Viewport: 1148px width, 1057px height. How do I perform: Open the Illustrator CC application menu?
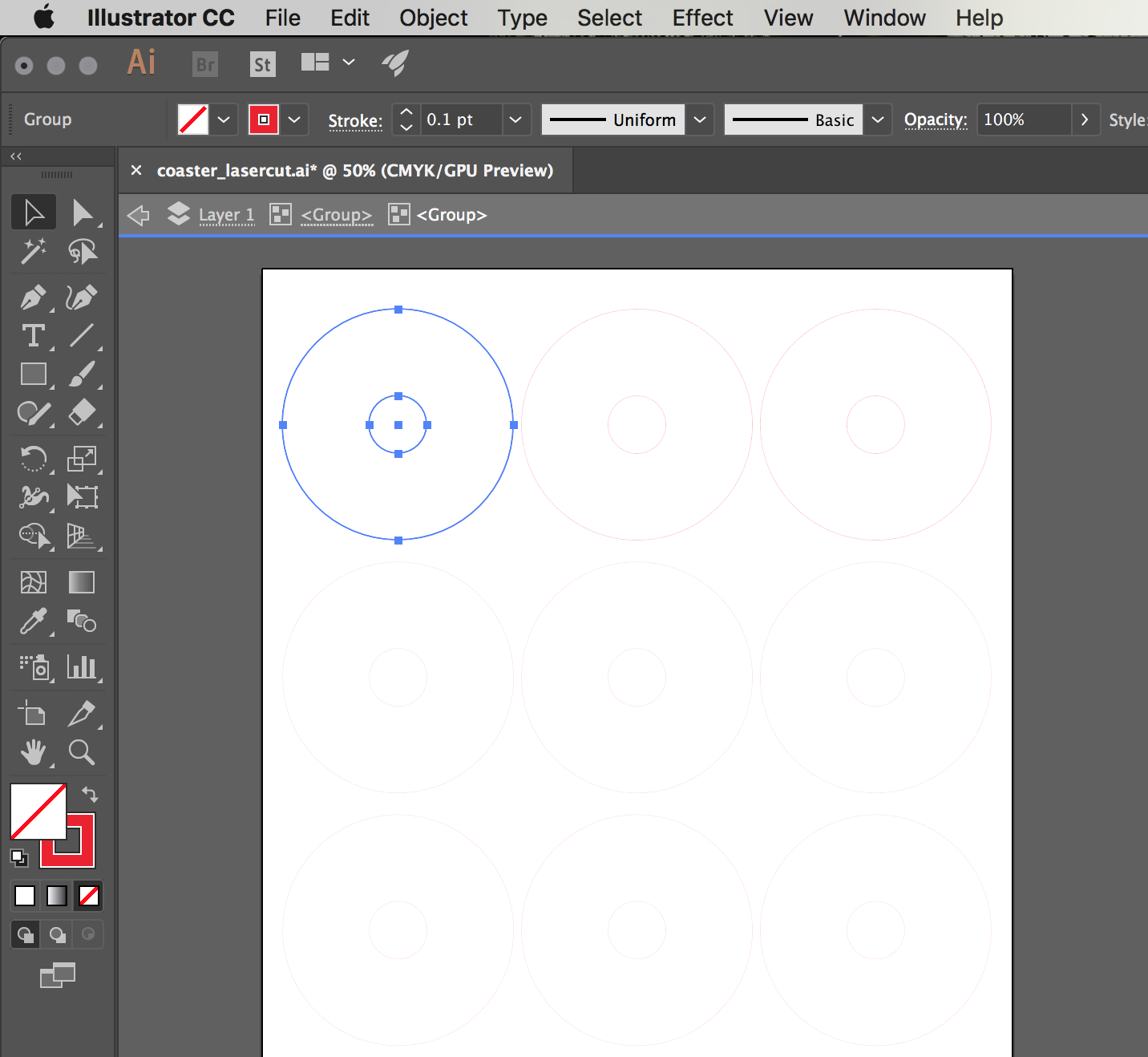pyautogui.click(x=161, y=18)
